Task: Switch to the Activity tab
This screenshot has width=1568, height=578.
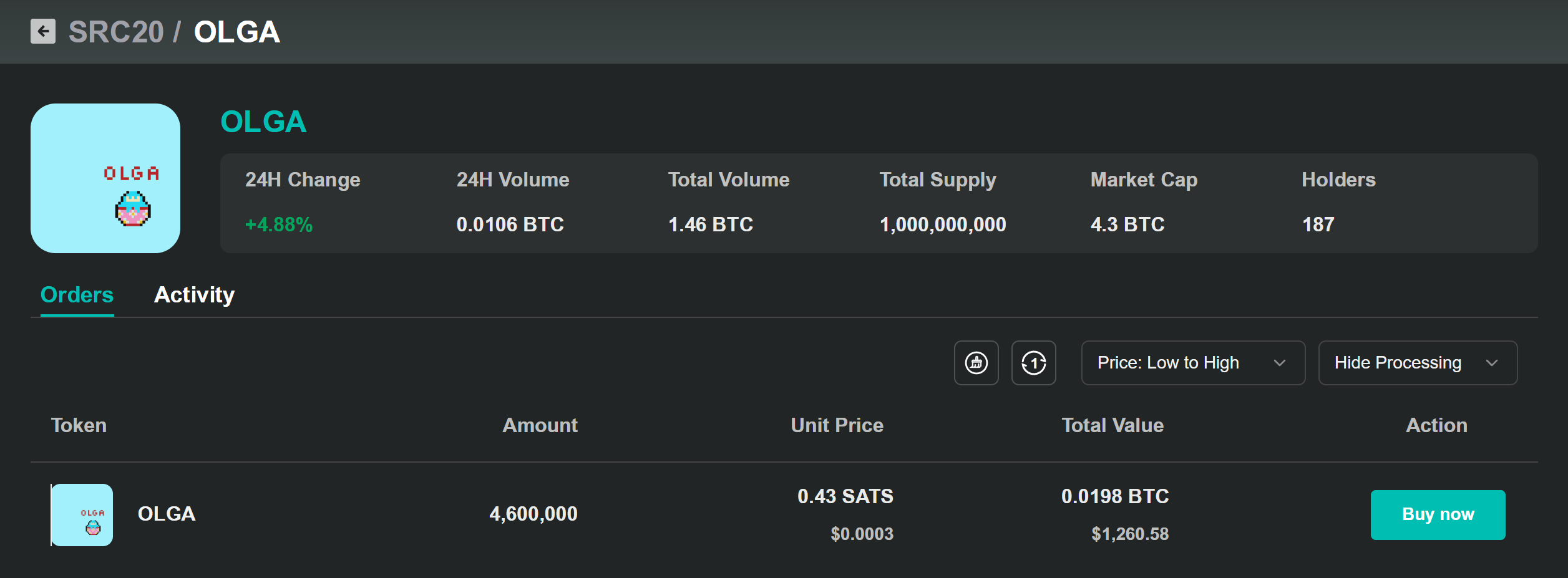Action: (x=194, y=294)
